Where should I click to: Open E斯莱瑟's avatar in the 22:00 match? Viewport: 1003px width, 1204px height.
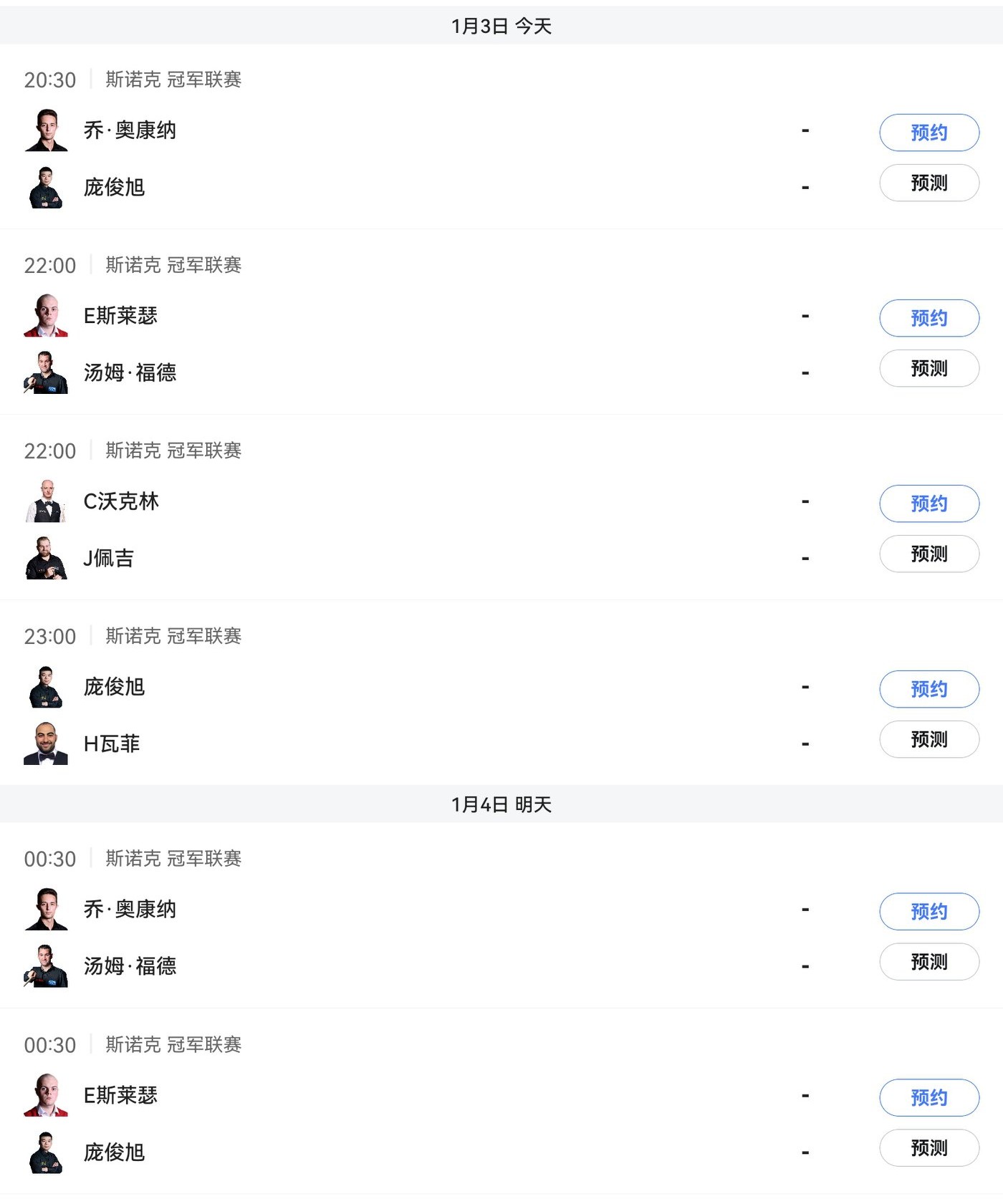click(47, 316)
